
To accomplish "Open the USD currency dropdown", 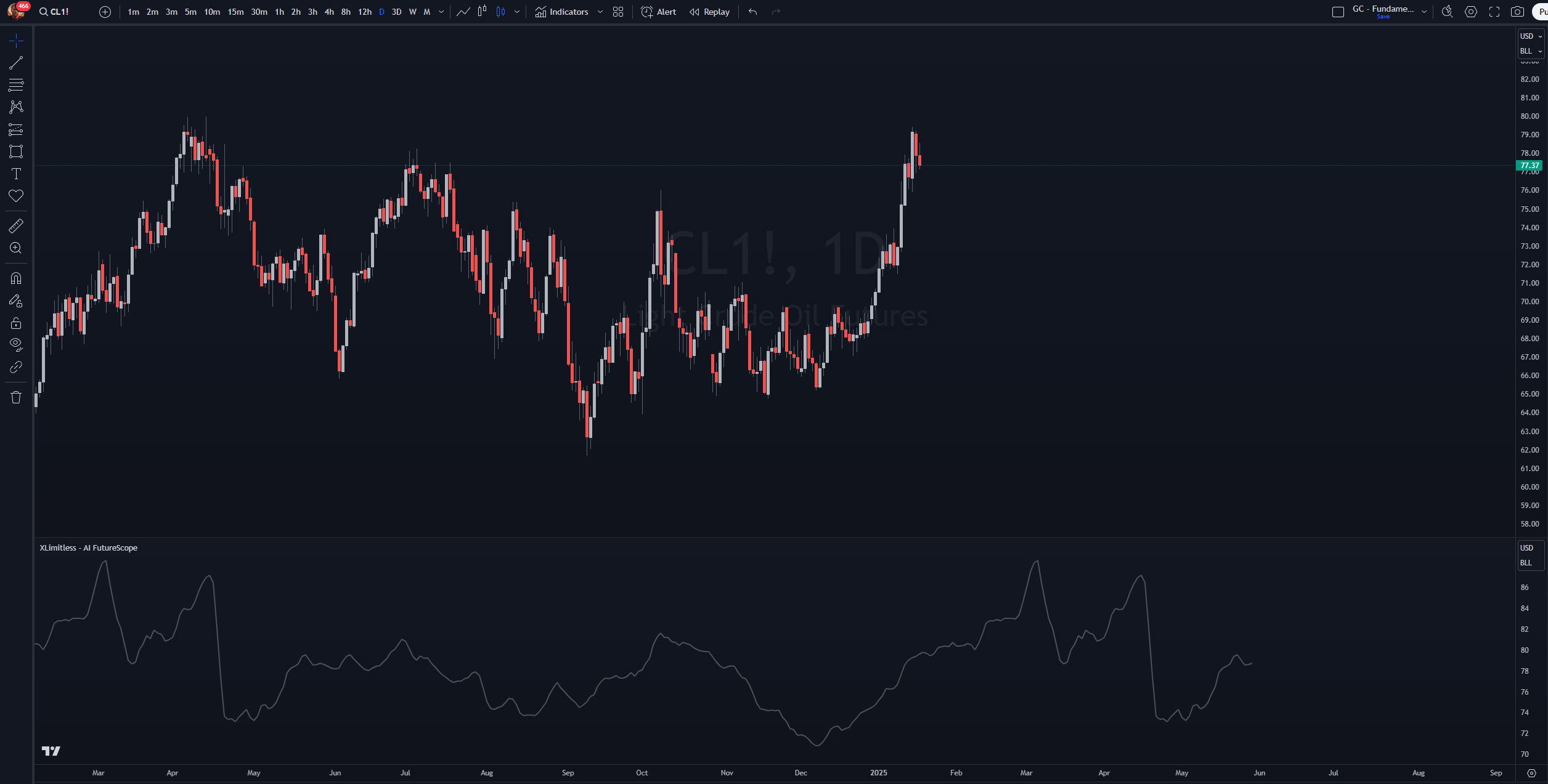I will pos(1531,36).
